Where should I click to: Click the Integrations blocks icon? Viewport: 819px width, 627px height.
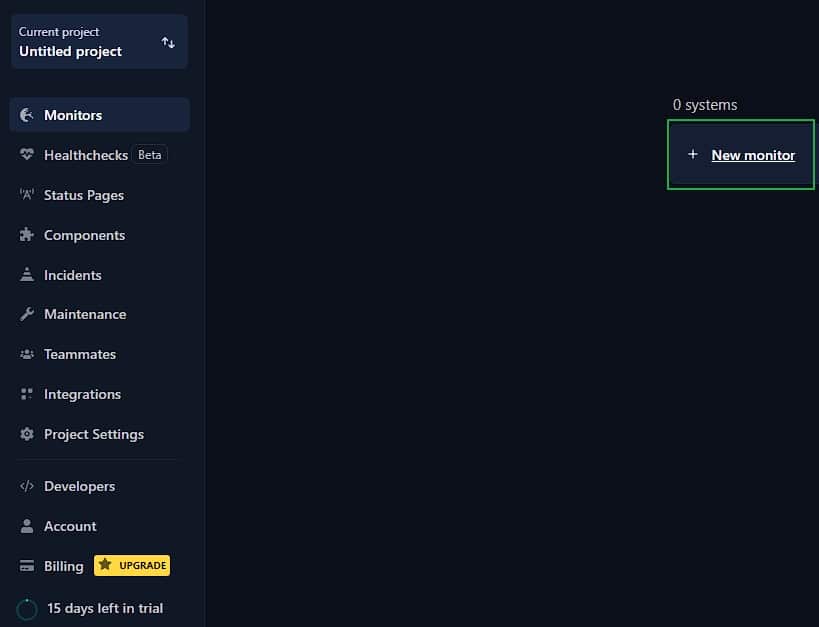(x=27, y=394)
